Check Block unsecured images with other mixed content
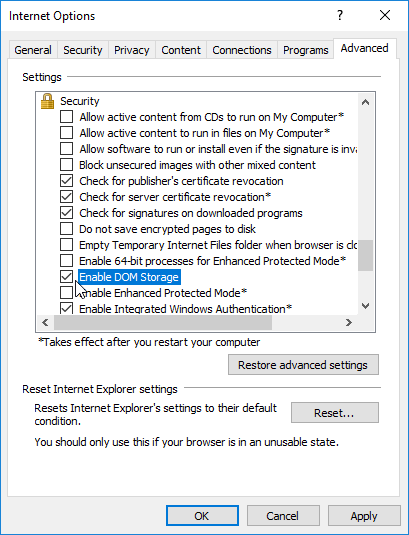 (x=66, y=165)
